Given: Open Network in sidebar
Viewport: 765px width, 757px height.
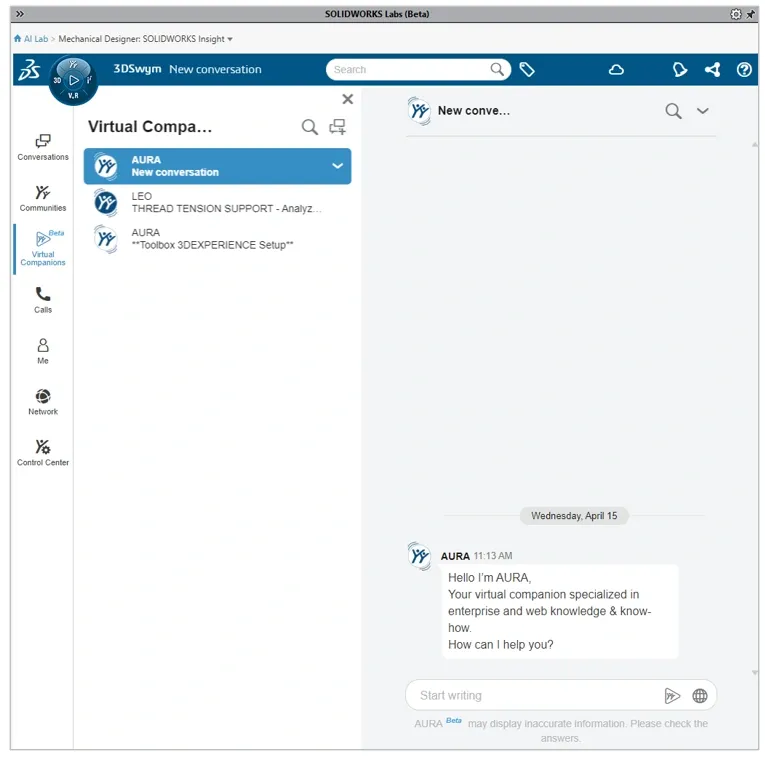Looking at the screenshot, I should pos(43,402).
